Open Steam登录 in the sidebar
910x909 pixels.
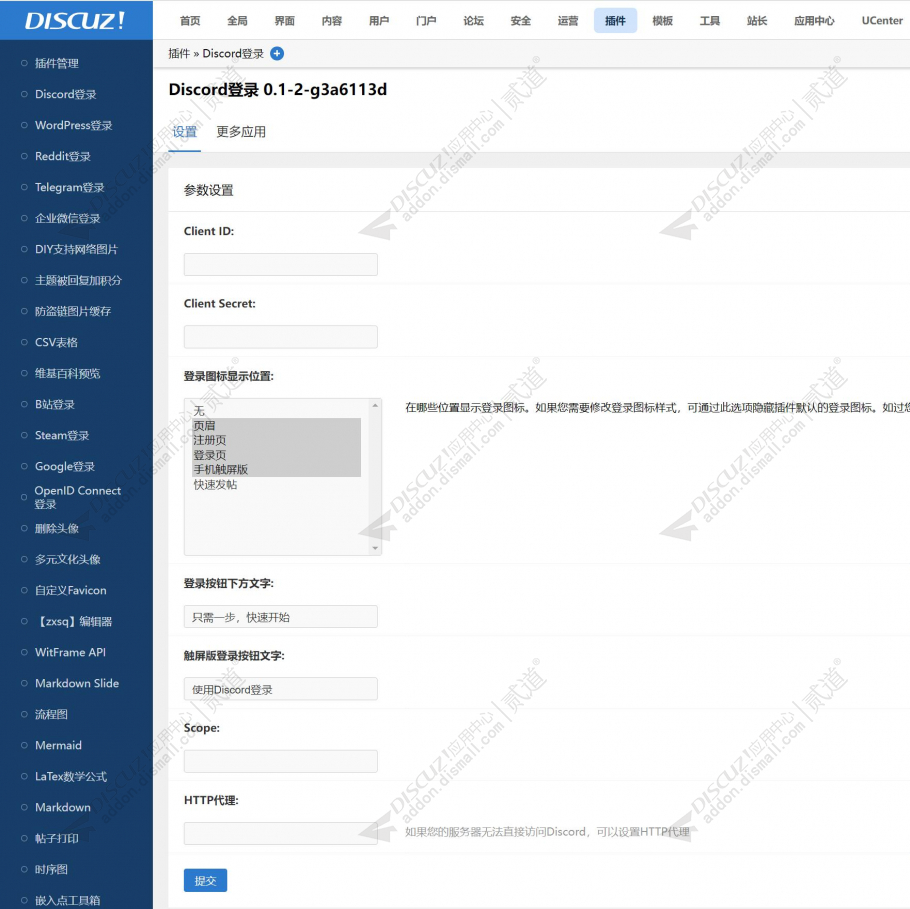click(62, 435)
